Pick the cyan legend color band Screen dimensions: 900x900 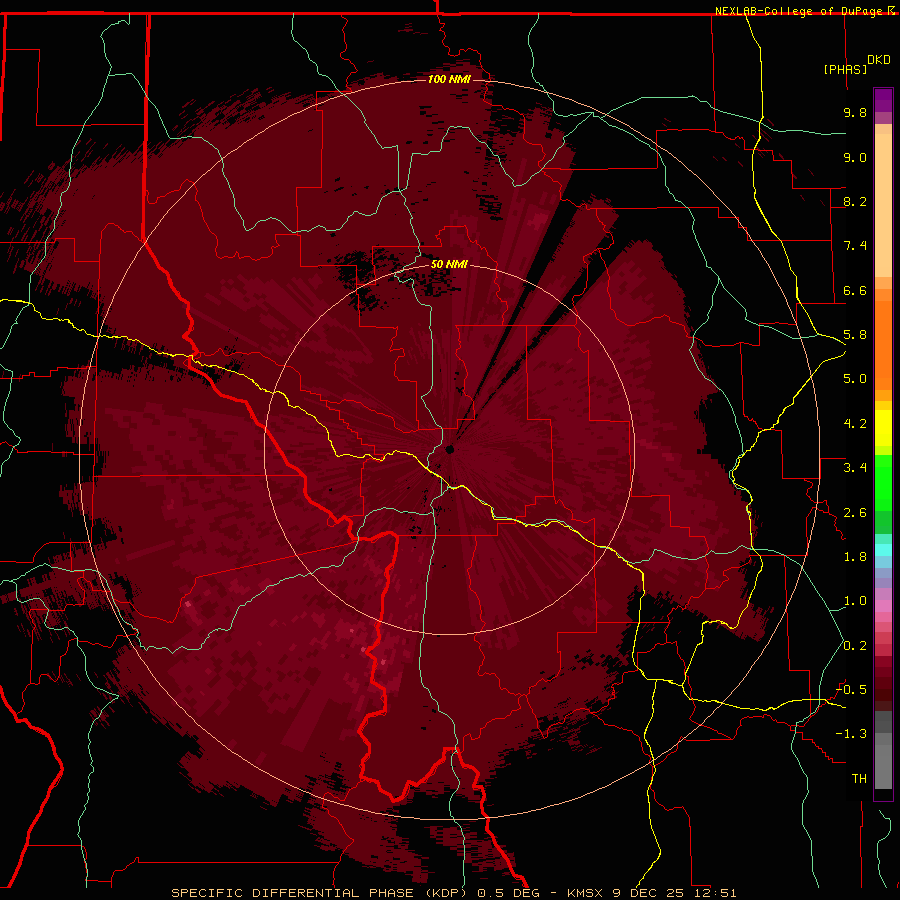click(883, 550)
